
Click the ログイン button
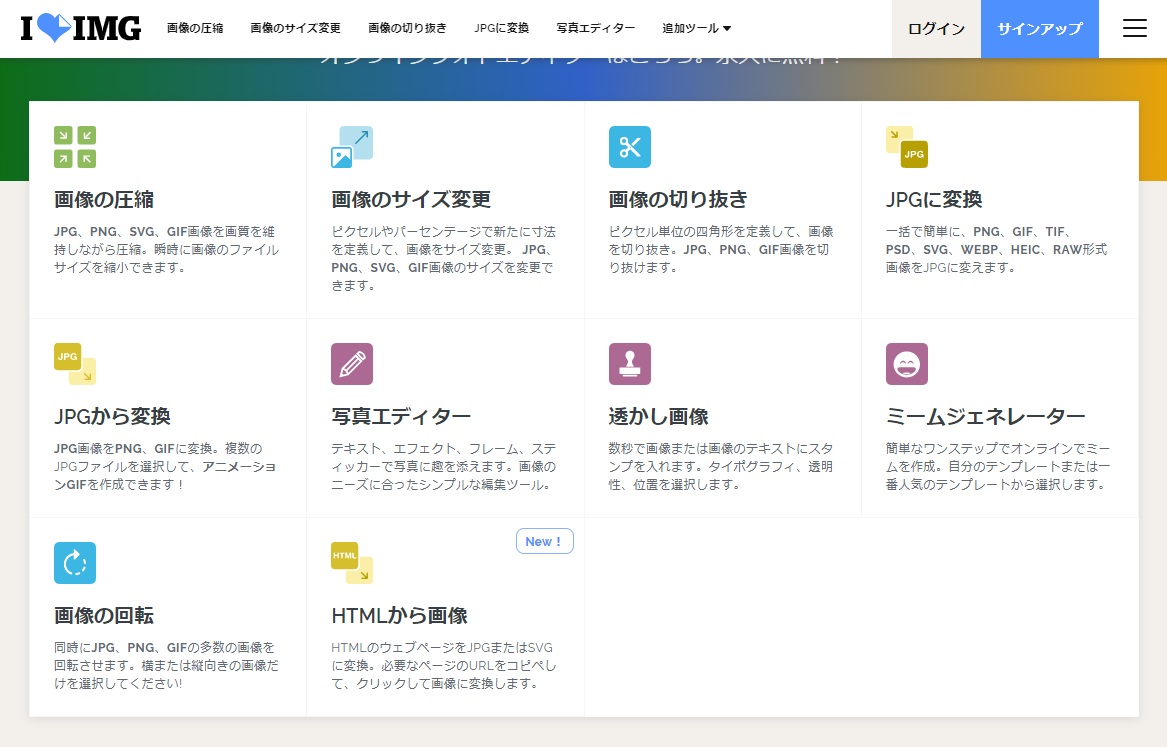coord(936,29)
